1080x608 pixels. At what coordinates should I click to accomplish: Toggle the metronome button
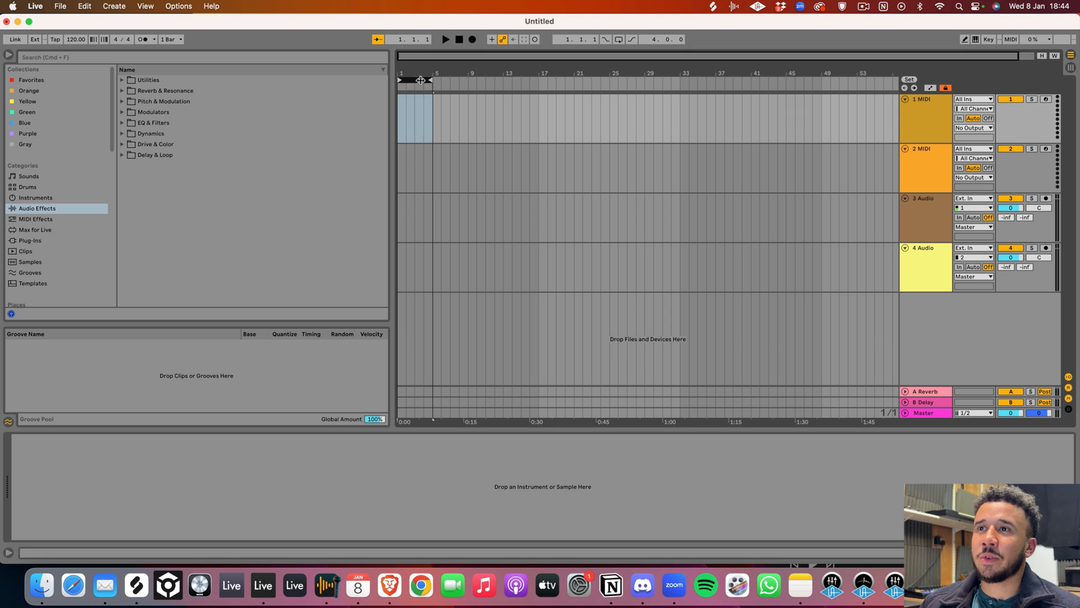tap(142, 40)
